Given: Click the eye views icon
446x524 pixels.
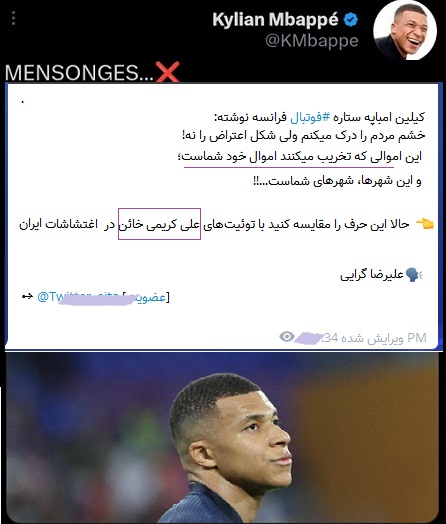Looking at the screenshot, I should coord(287,337).
